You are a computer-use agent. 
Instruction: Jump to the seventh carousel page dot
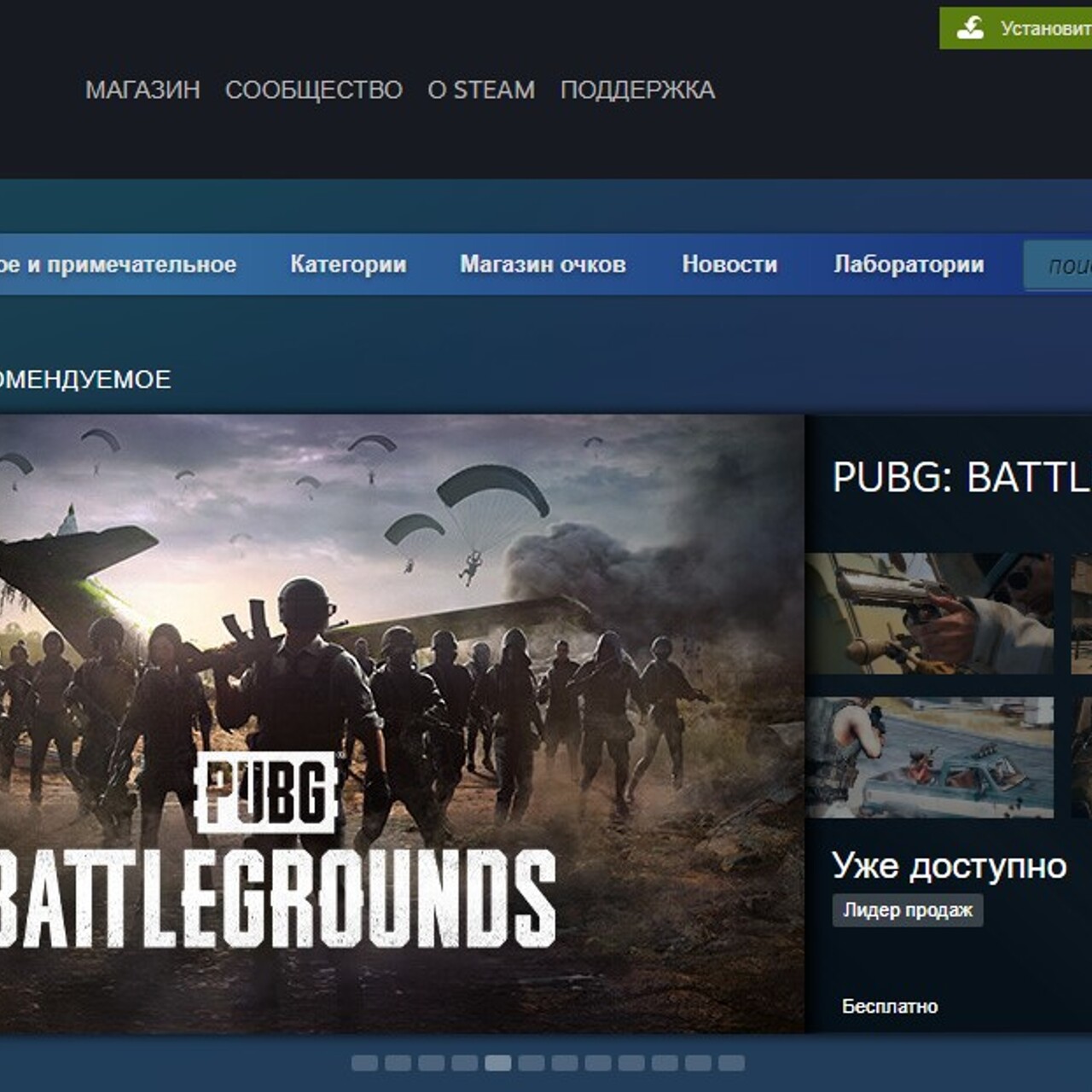coord(564,1063)
